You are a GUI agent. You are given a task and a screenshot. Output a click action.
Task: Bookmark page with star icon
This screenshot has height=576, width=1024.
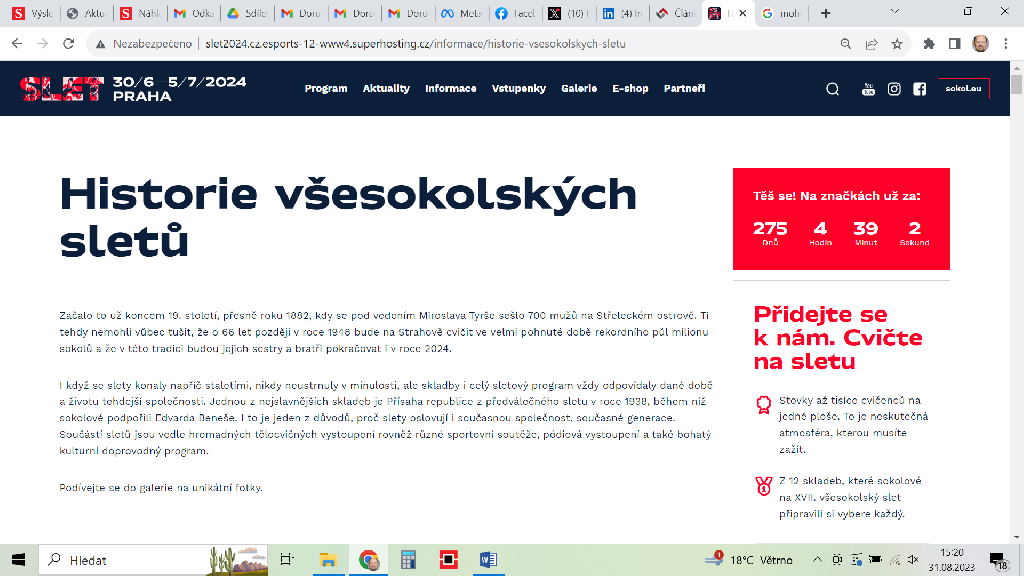tap(897, 44)
